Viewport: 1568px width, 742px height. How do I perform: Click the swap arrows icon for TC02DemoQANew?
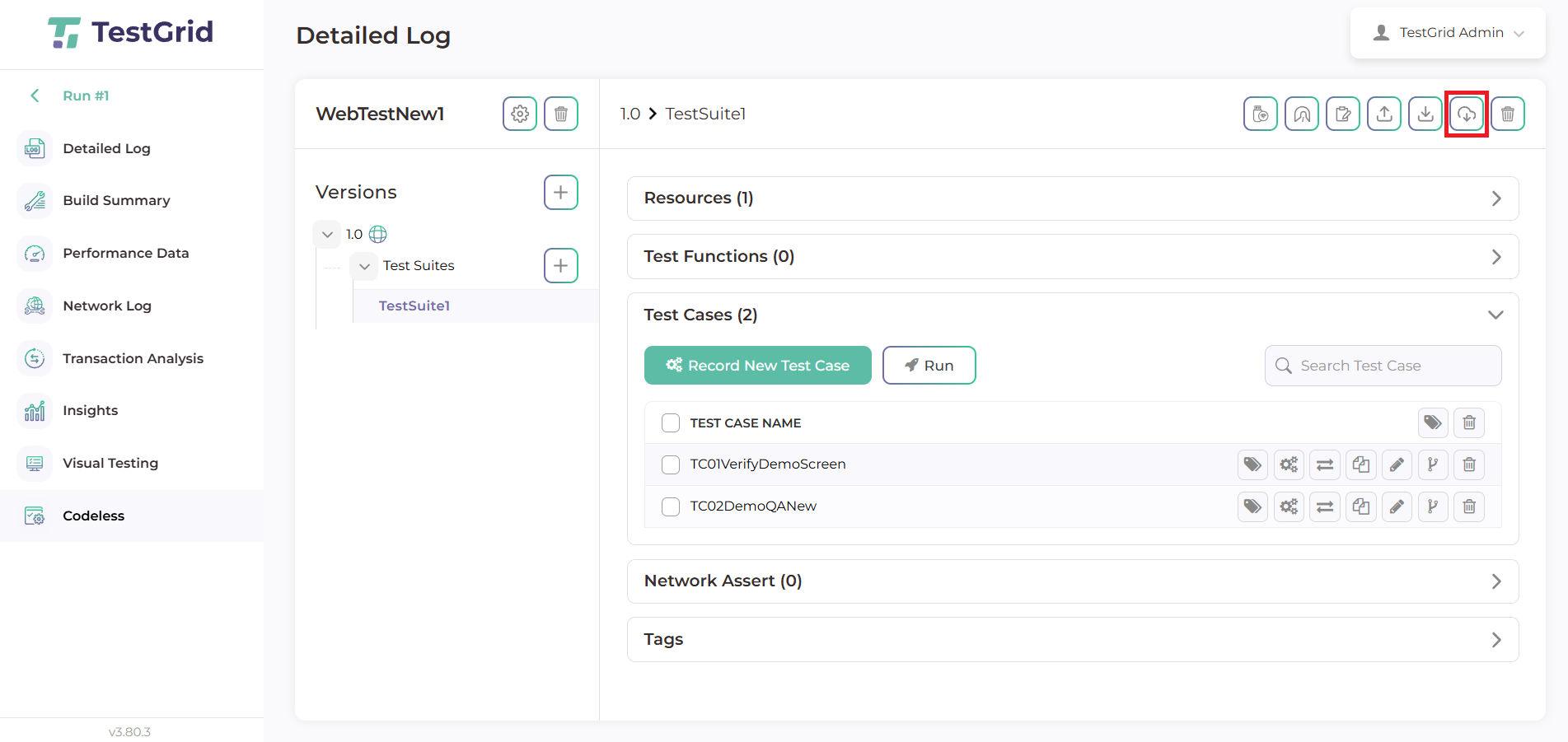[1325, 506]
